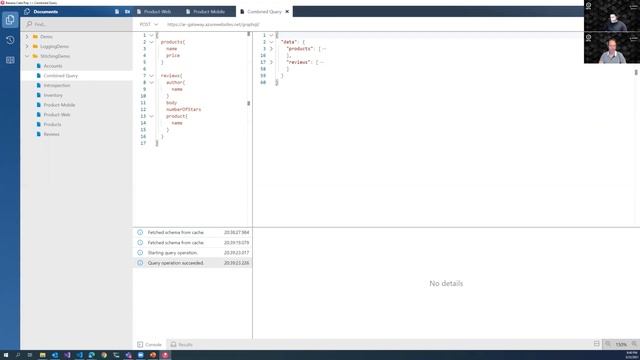Expand the "reviews" array in response
This screenshot has height=360, width=640.
271,62
